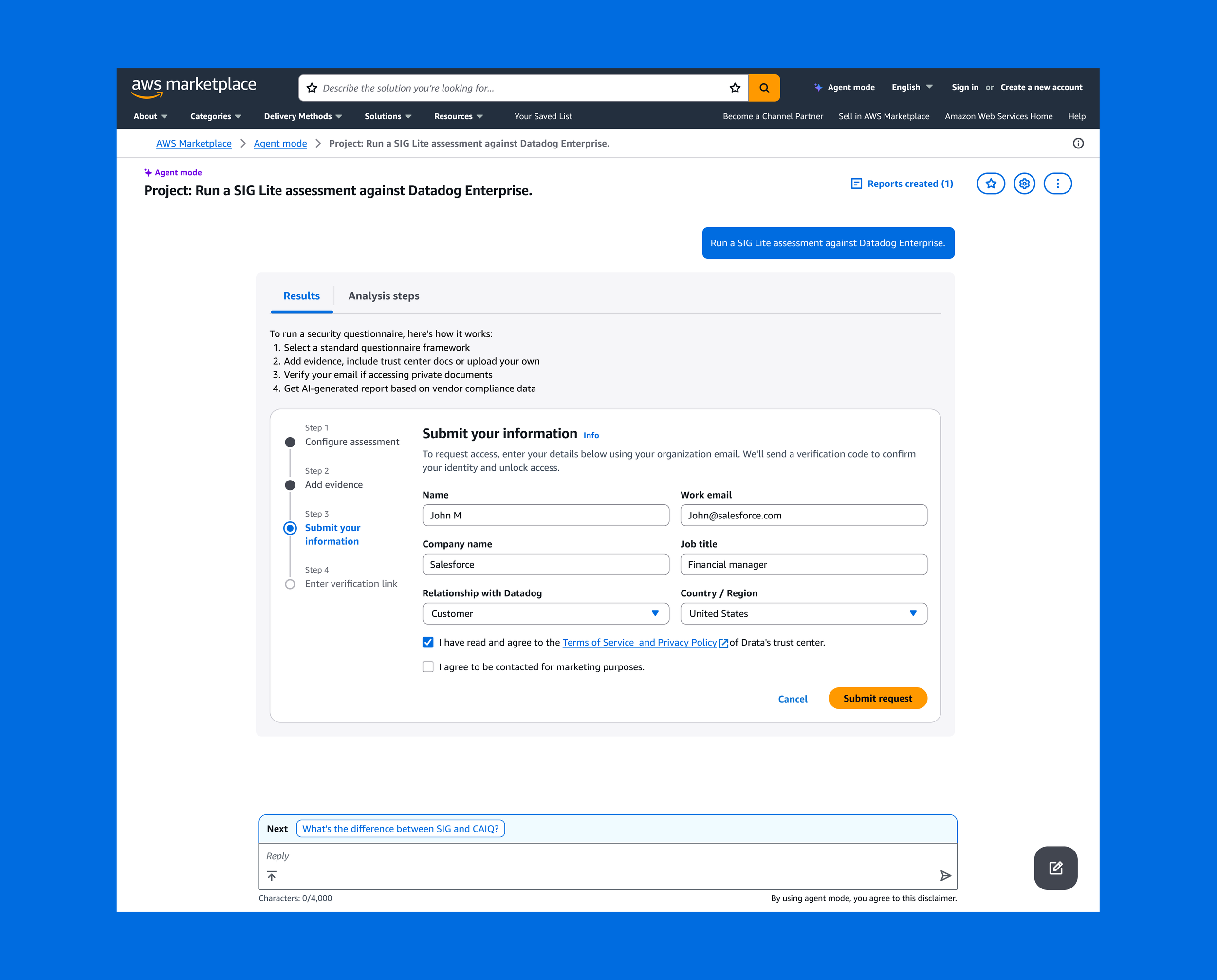This screenshot has height=980, width=1217.
Task: Click the blue prompt message bubble
Action: click(x=828, y=243)
